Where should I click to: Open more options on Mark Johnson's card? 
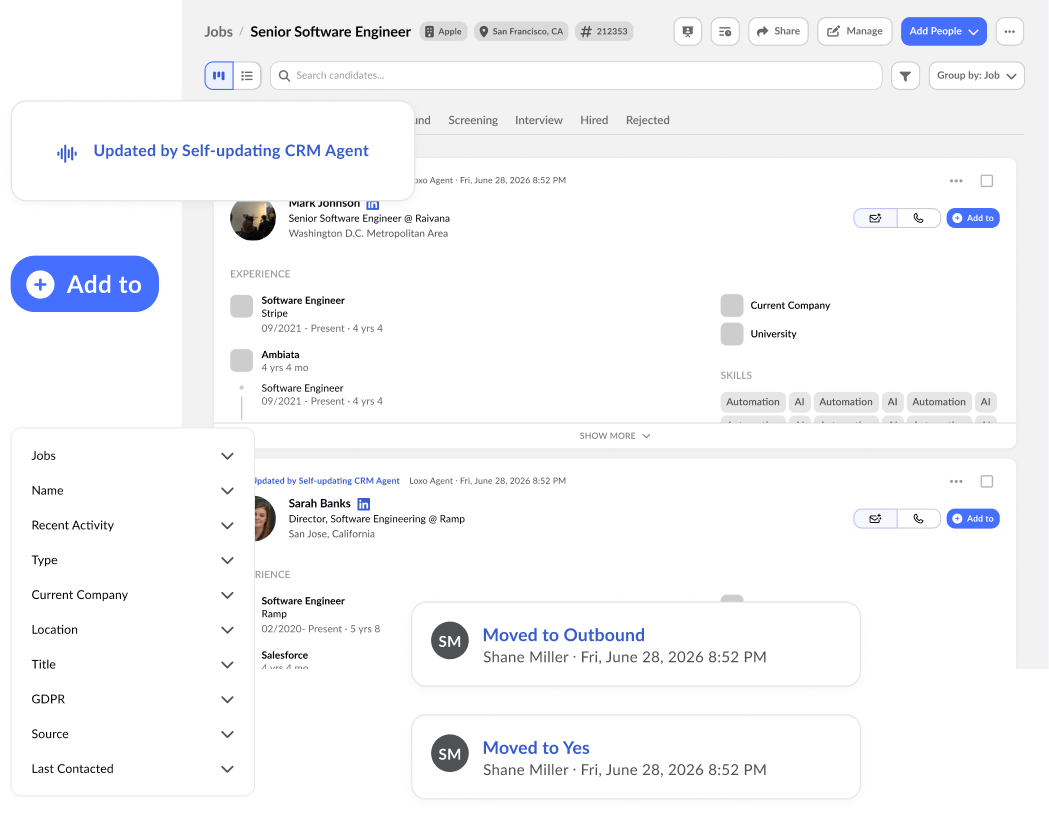click(956, 181)
